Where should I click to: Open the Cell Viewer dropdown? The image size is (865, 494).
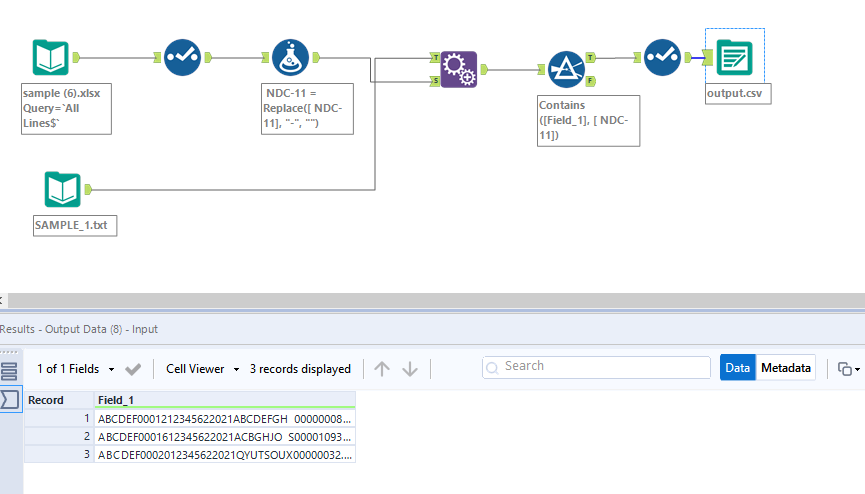(x=202, y=369)
